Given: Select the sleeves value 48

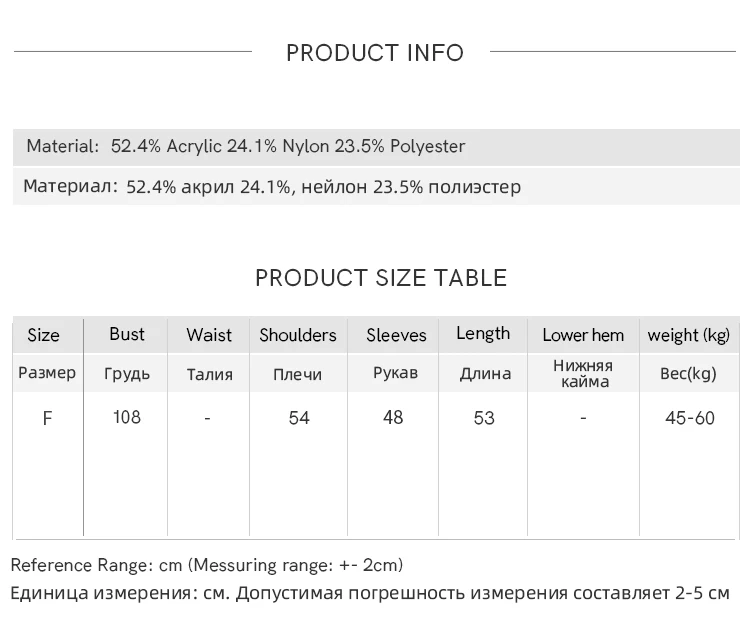Looking at the screenshot, I should tap(393, 418).
